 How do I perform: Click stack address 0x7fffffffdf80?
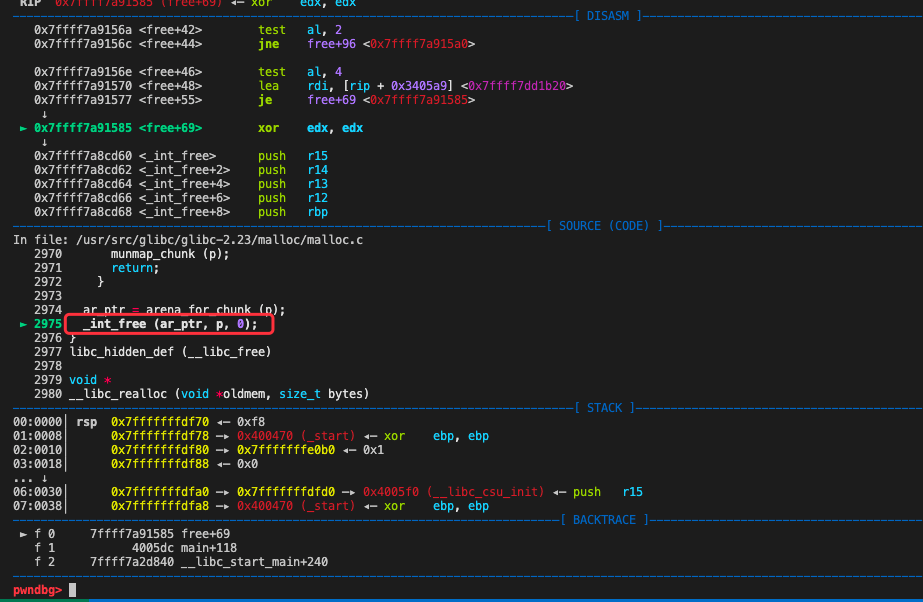click(160, 450)
